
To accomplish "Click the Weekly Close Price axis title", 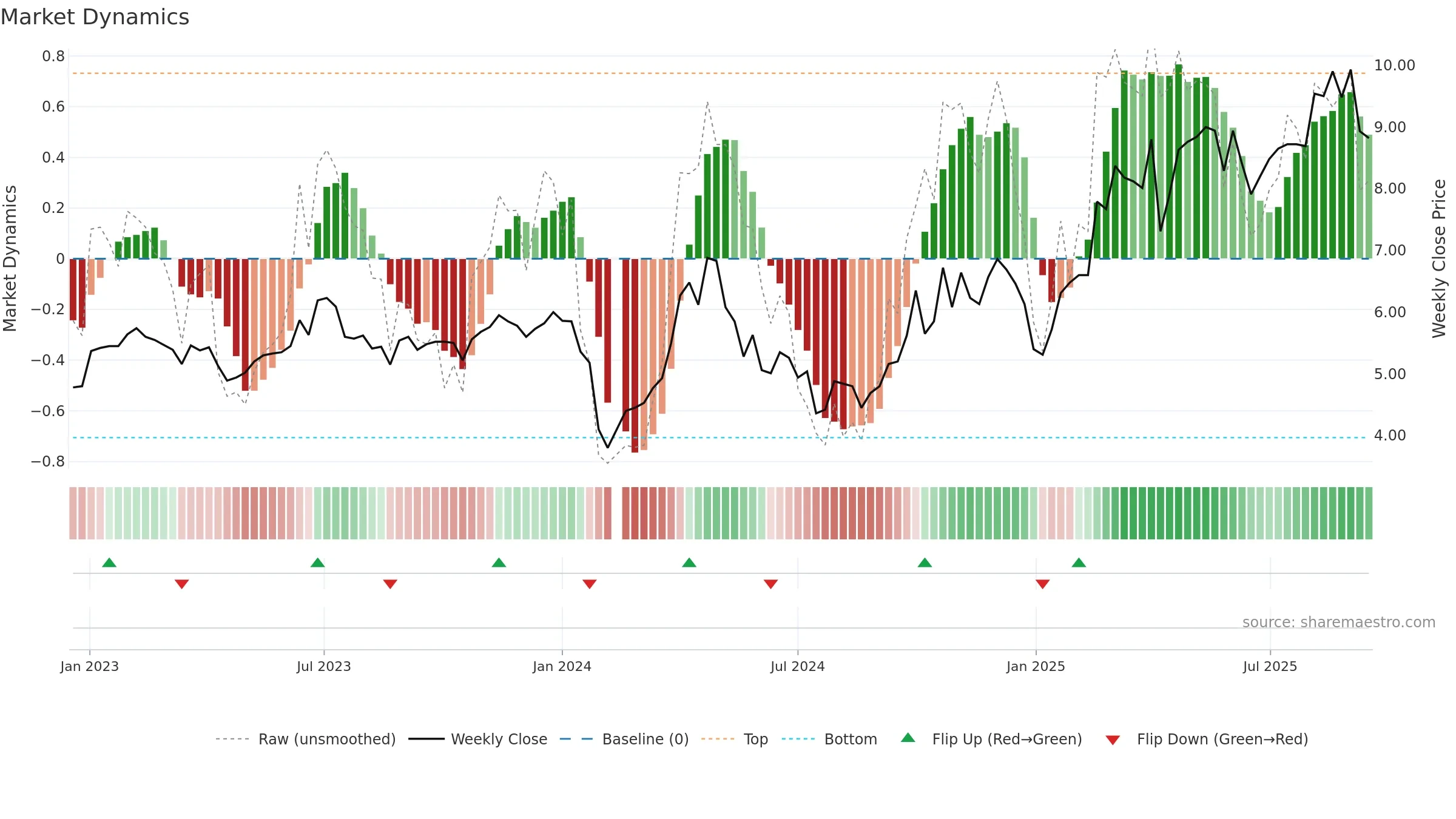I will pyautogui.click(x=1440, y=258).
